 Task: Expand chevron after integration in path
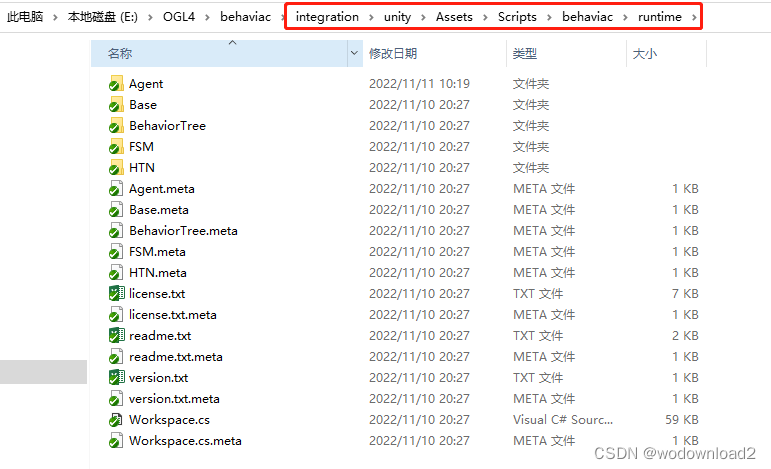click(371, 17)
